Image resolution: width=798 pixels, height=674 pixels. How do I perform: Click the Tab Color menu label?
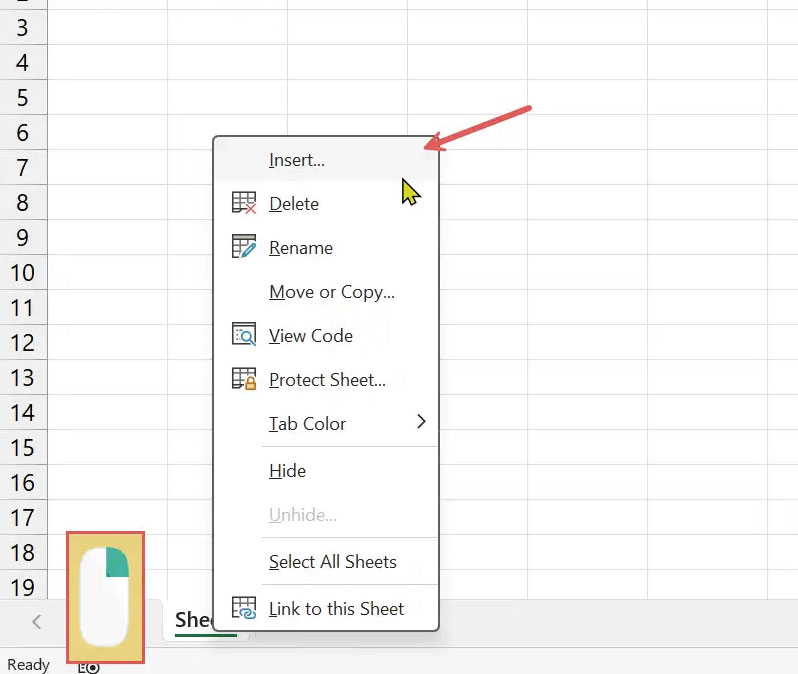click(307, 424)
